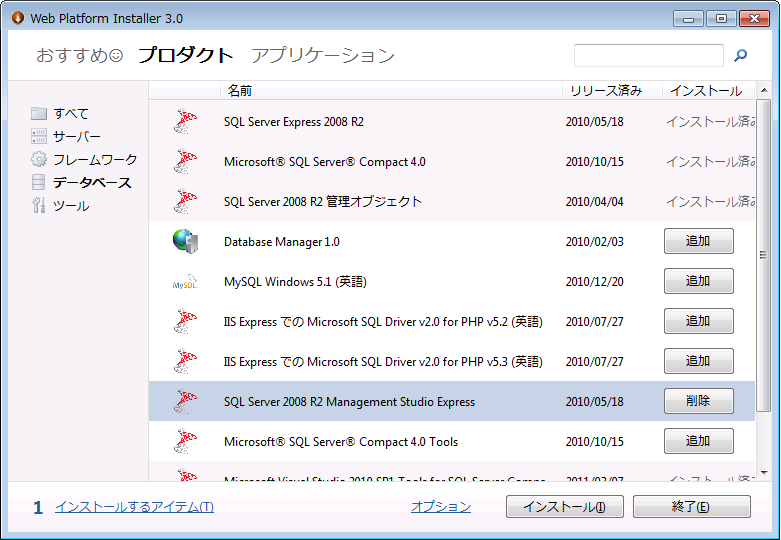Click SQL Server 2008 R2 管理オブジェクト icon

[185, 201]
